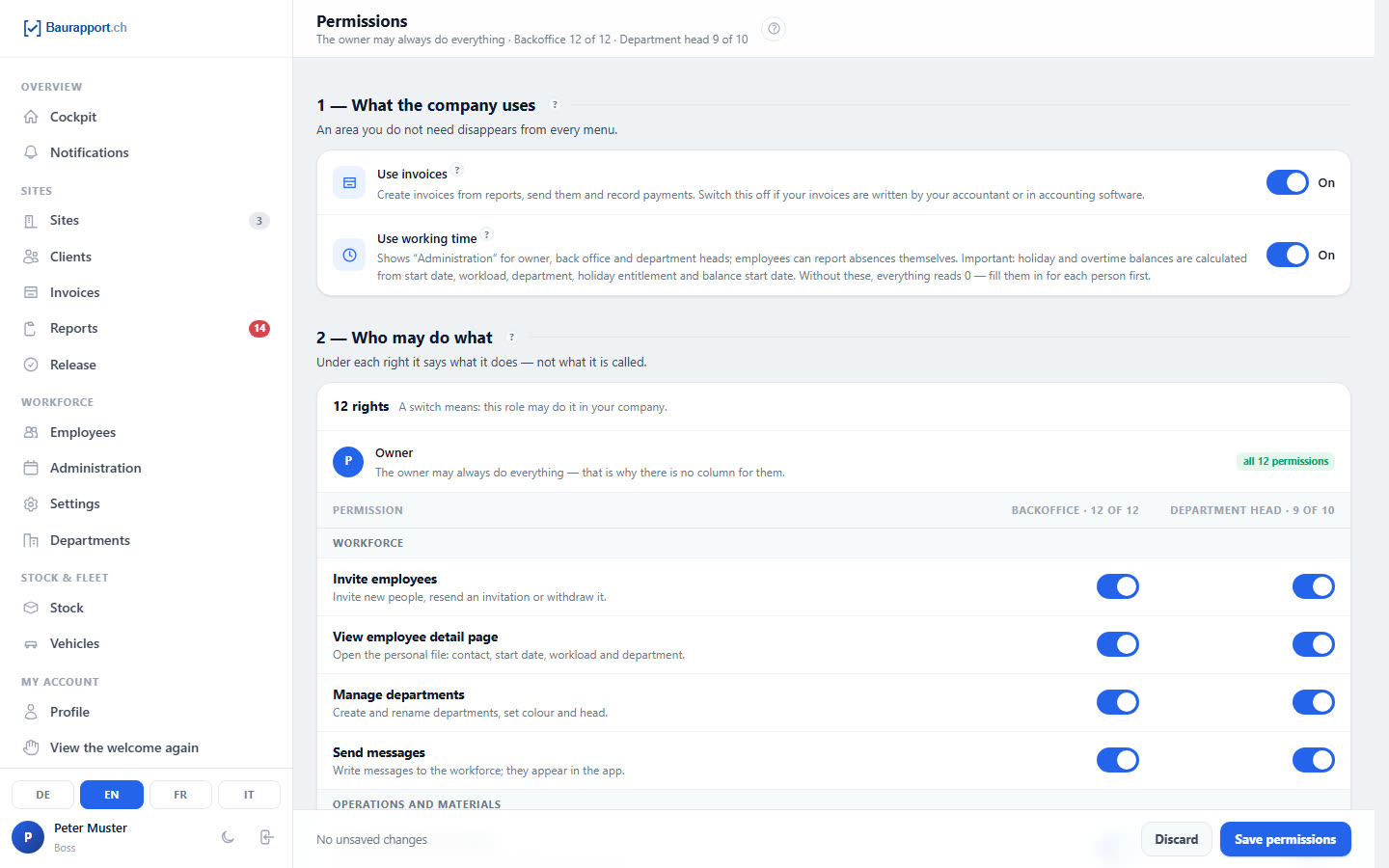Open Profile in My Account
Screen dimensions: 1389x868
click(147, 712)
